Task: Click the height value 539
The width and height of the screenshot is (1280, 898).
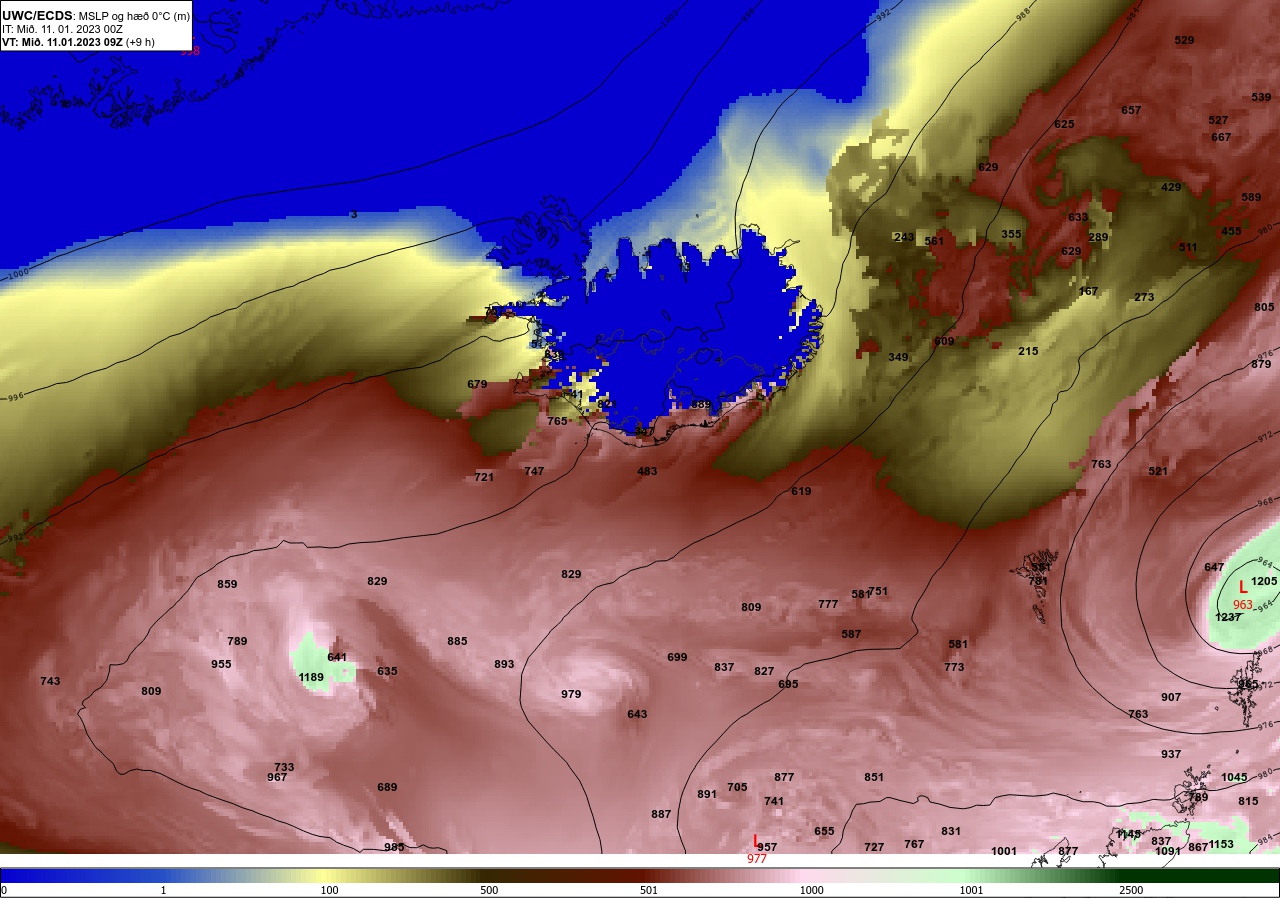Action: (x=1261, y=97)
